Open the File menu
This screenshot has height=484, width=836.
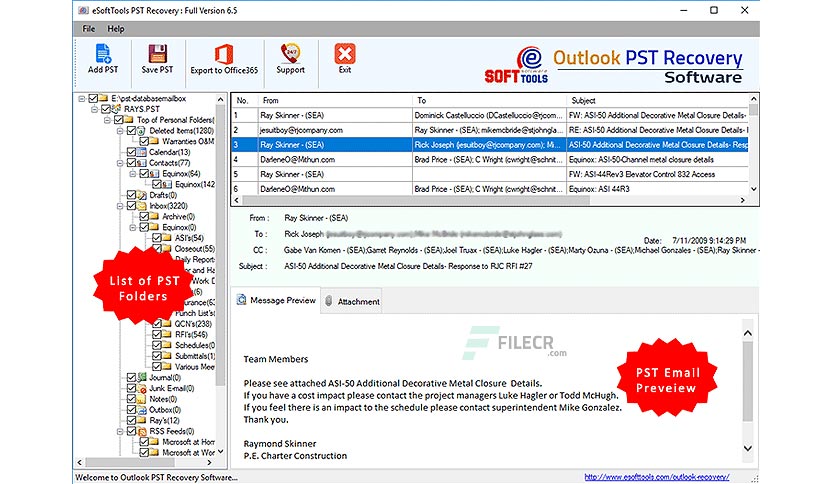(x=89, y=29)
